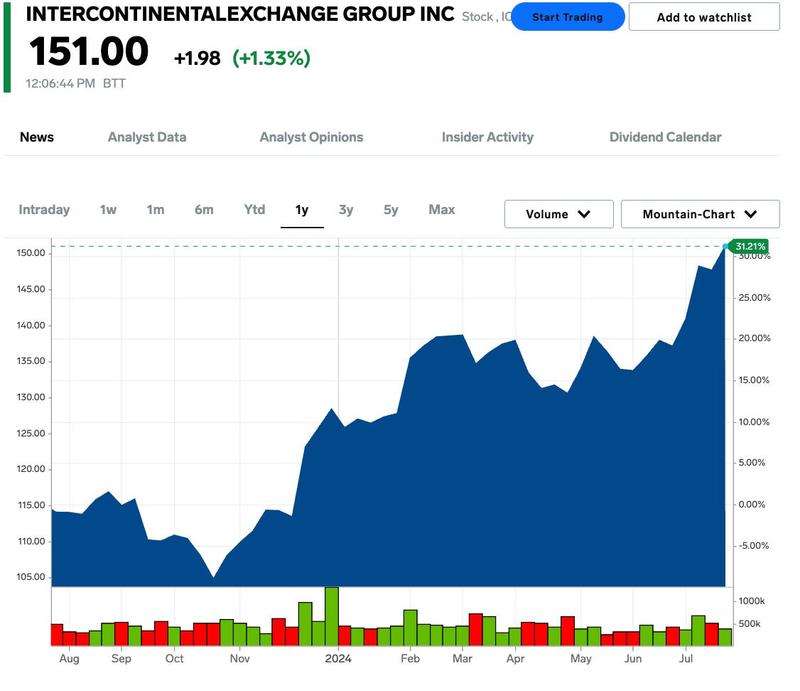Click the company name heading

(240, 14)
